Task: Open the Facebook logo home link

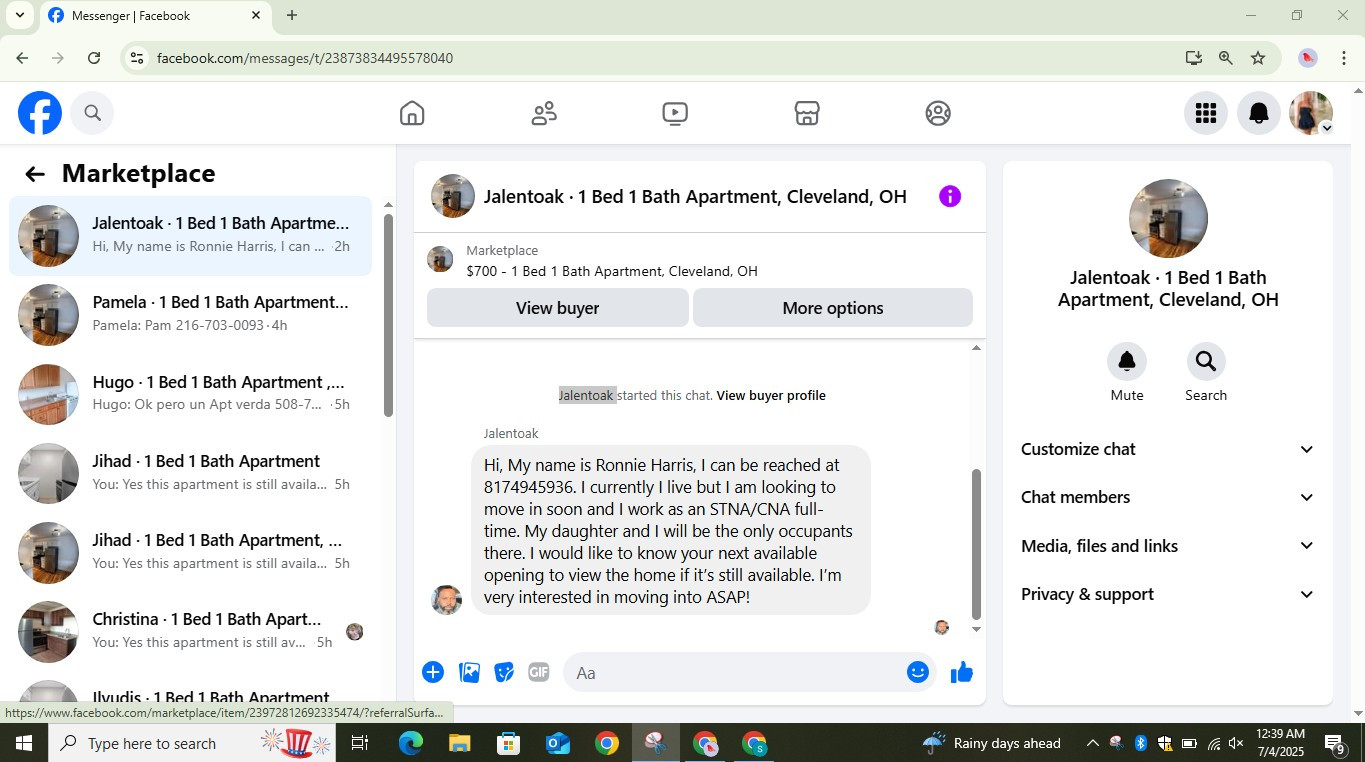Action: click(40, 113)
